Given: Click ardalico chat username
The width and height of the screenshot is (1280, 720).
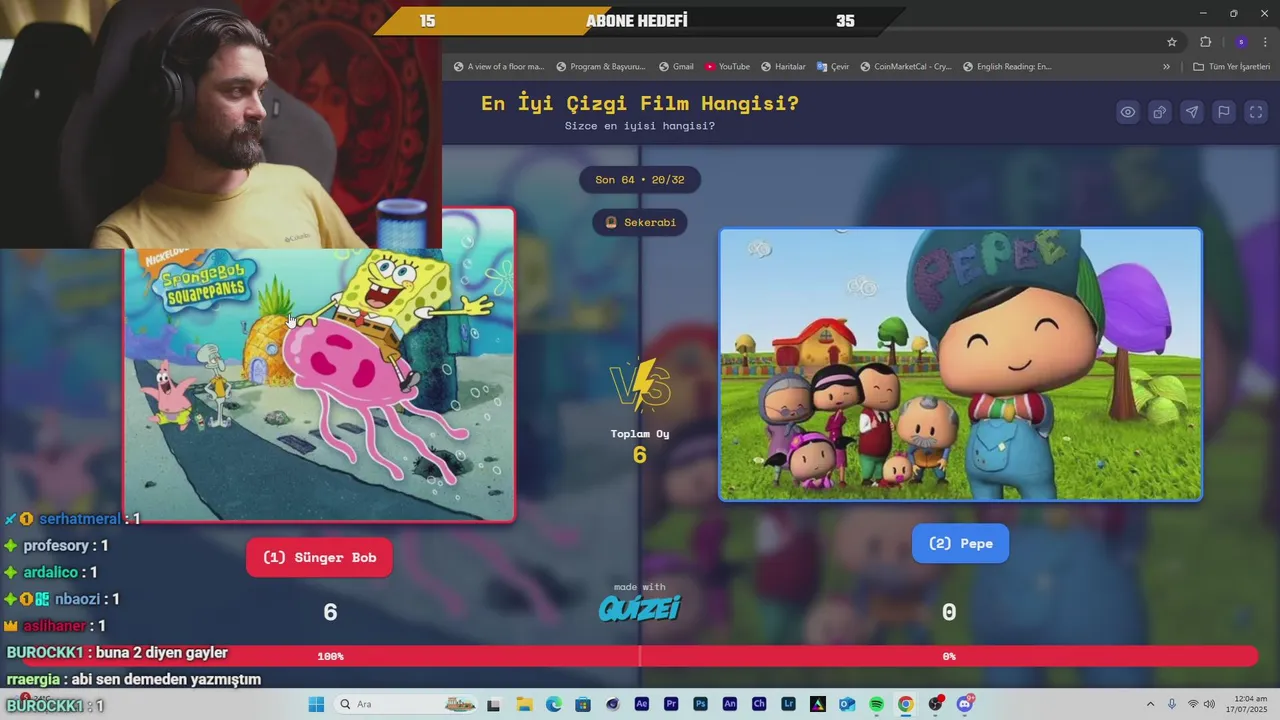Looking at the screenshot, I should pyautogui.click(x=50, y=573).
